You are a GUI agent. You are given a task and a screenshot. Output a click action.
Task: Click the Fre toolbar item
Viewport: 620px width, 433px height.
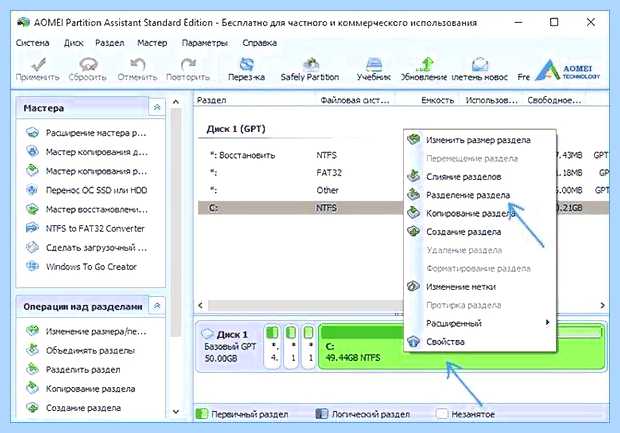point(524,77)
